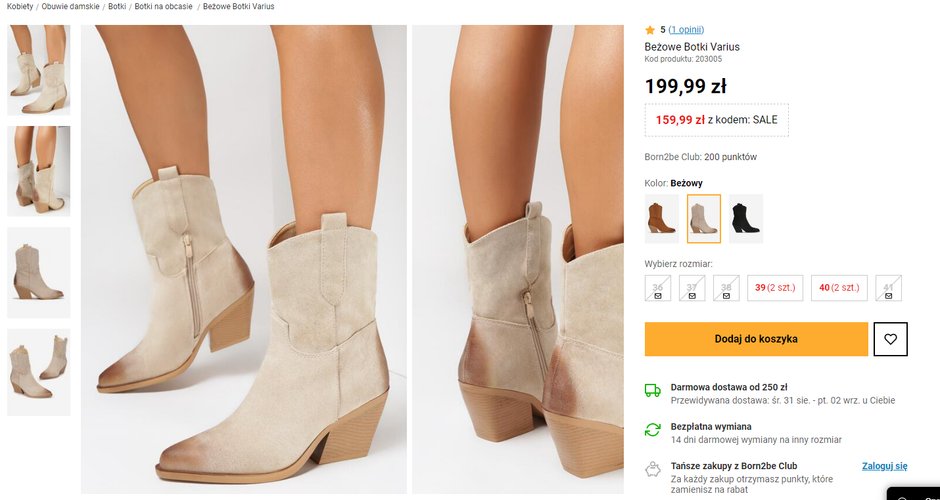The image size is (940, 500).
Task: Click the free exchange arrows icon
Action: pos(652,429)
